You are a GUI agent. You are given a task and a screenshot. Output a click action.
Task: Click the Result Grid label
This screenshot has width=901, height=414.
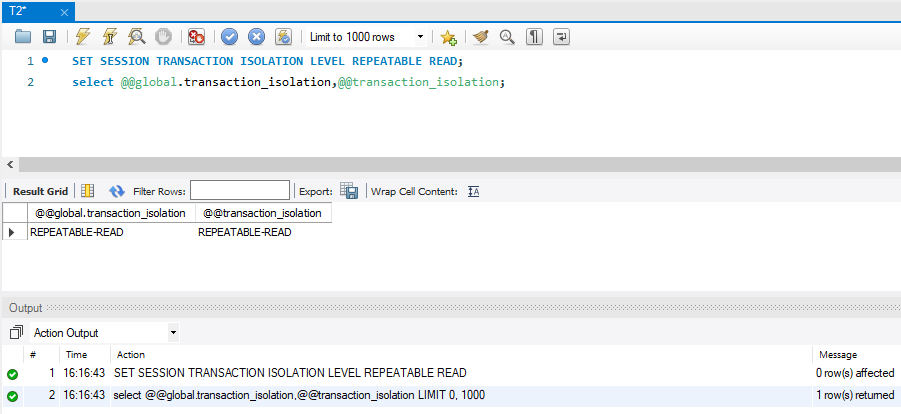click(40, 191)
